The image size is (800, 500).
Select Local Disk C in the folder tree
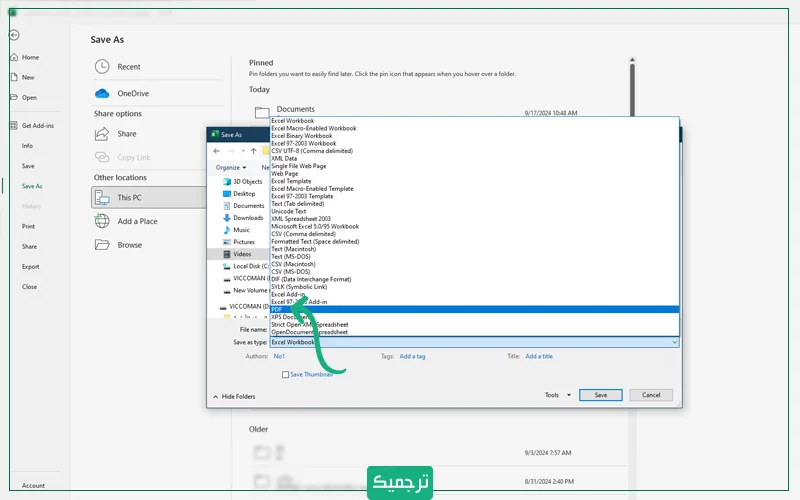[x=246, y=266]
